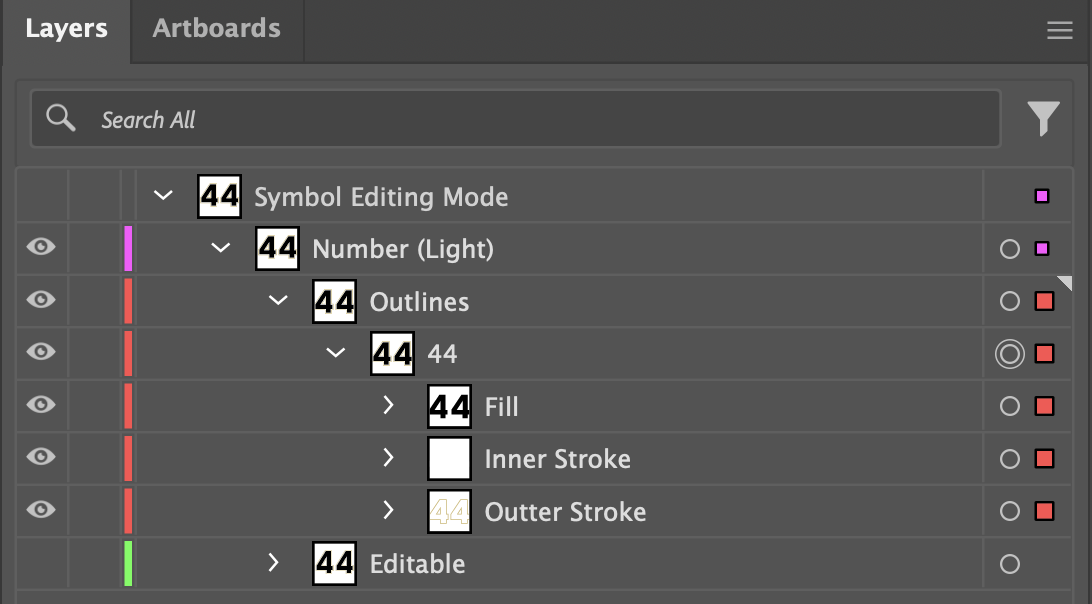Screen dimensions: 1092x604
Task: Click the target circle for Outter Stroke
Action: 1010,511
